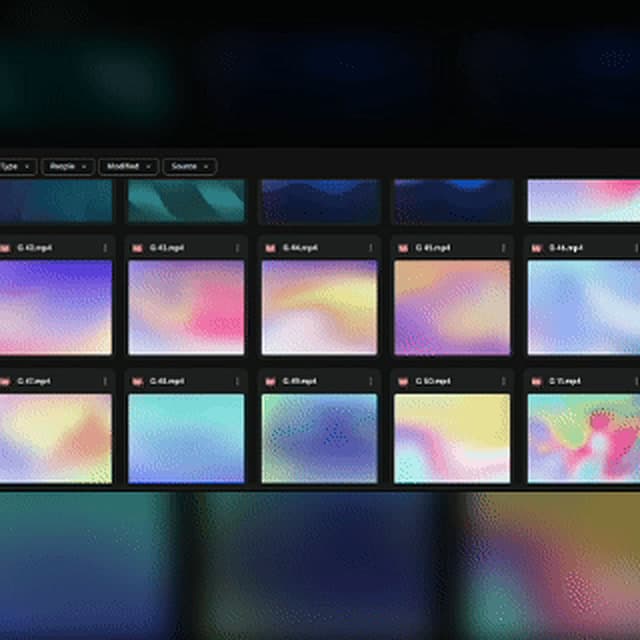640x640 pixels.
Task: Open more options for G 48.mp4
Action: [238, 381]
